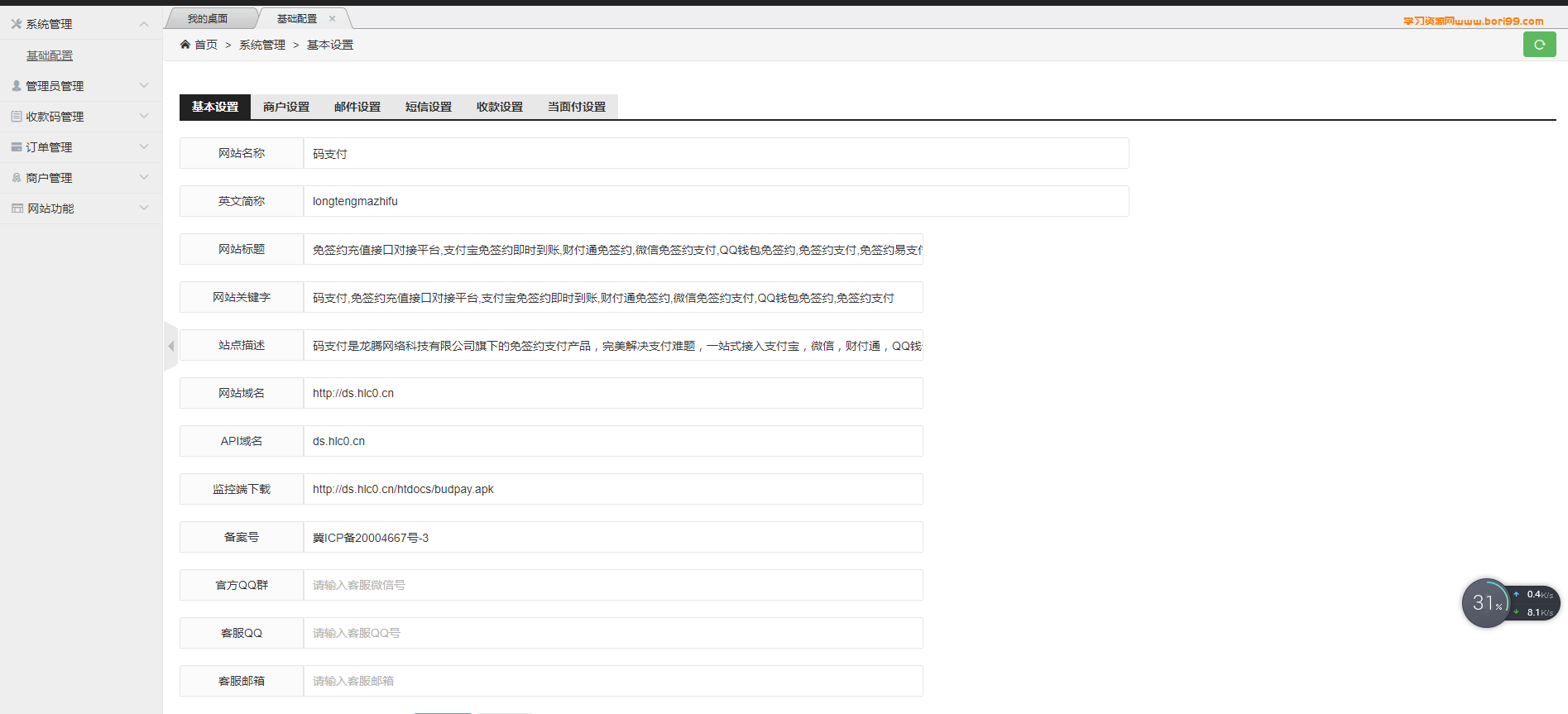This screenshot has height=714, width=1568.
Task: Switch to the 当面付设置 tab
Action: (577, 107)
